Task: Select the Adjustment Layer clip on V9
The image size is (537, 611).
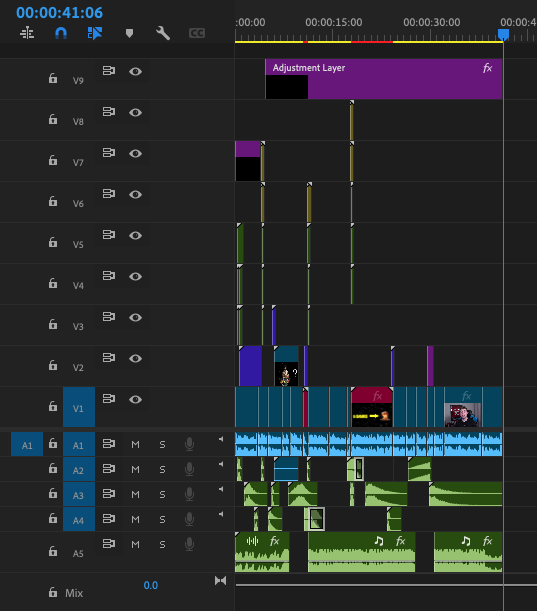Action: coord(383,79)
